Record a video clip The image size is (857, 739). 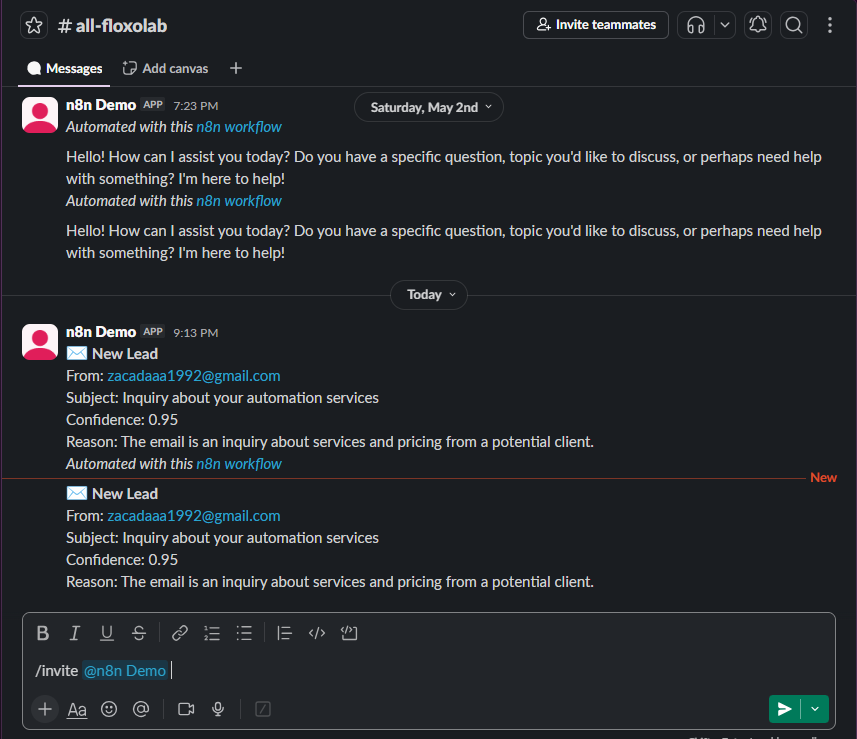186,709
